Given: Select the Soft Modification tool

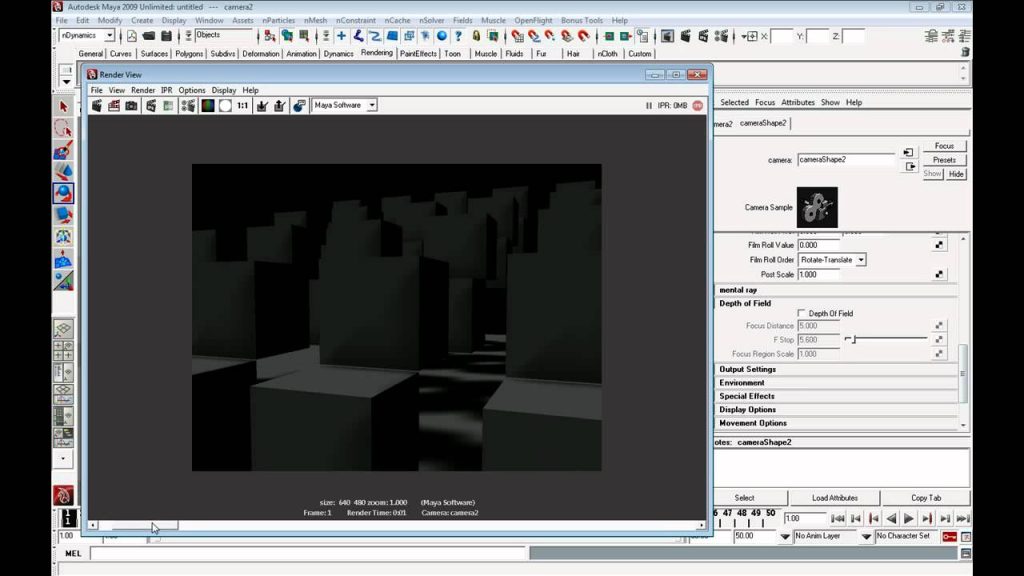Looking at the screenshot, I should (63, 259).
